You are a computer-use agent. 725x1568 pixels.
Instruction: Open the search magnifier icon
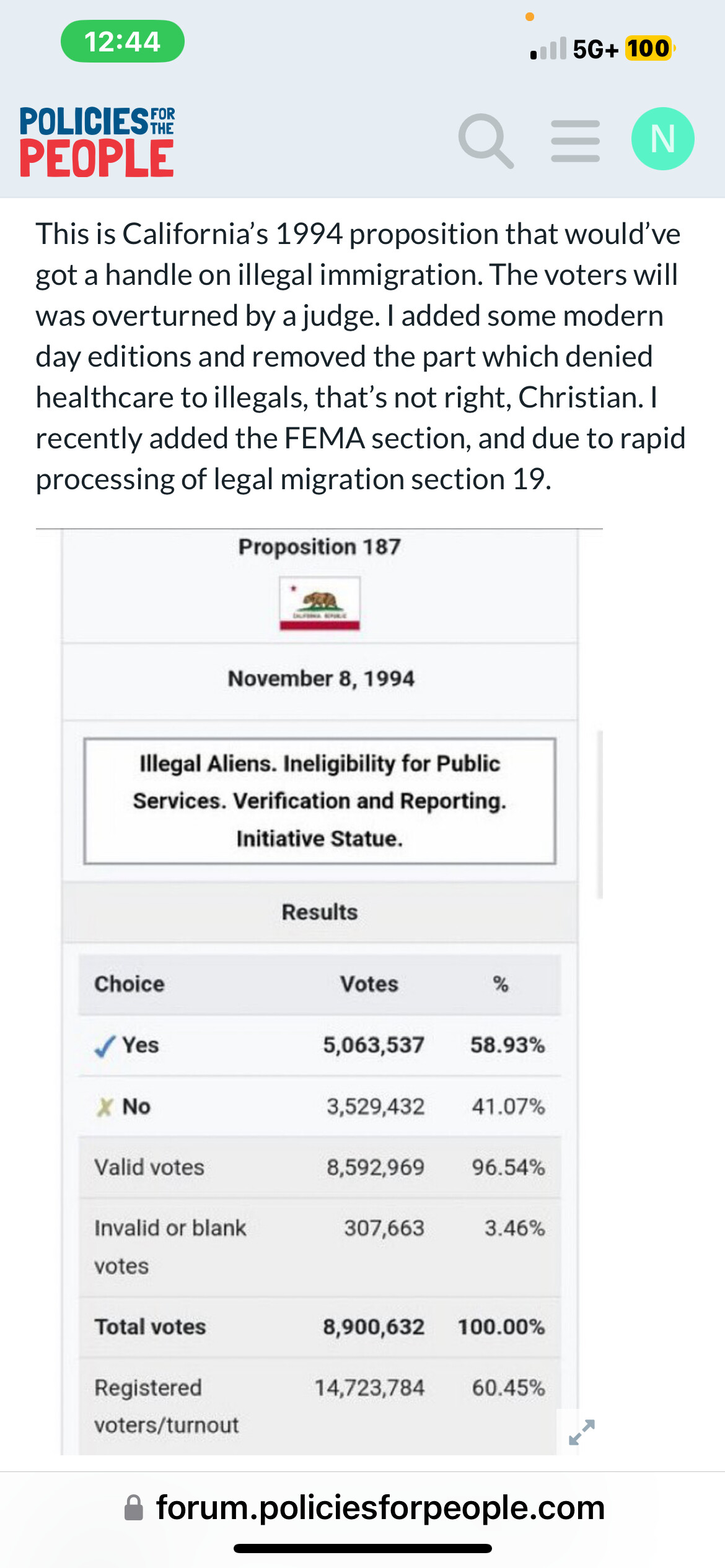click(x=486, y=141)
